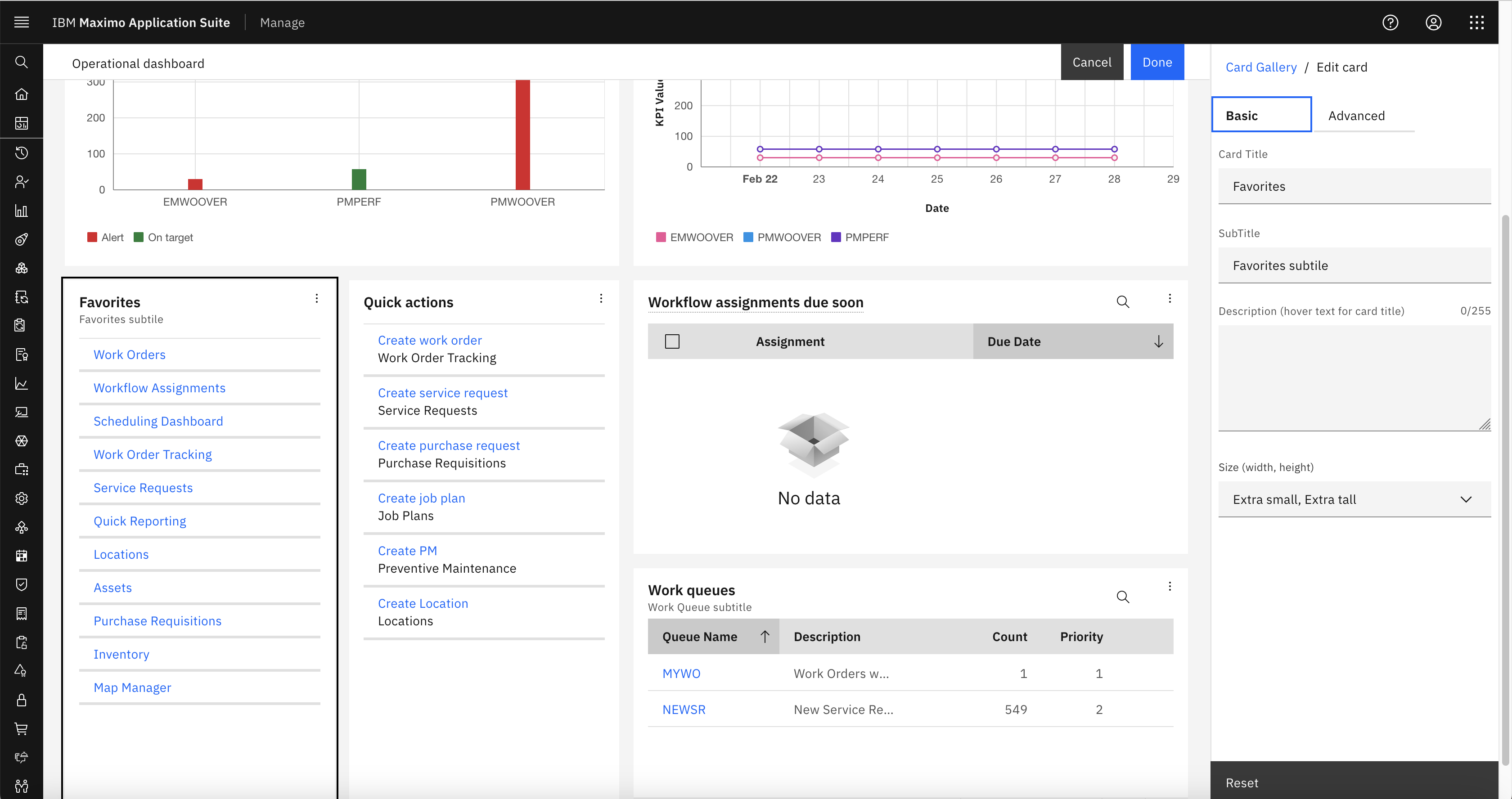Click the shopping cart sidebar icon
The height and width of the screenshot is (799, 1512).
tap(22, 729)
